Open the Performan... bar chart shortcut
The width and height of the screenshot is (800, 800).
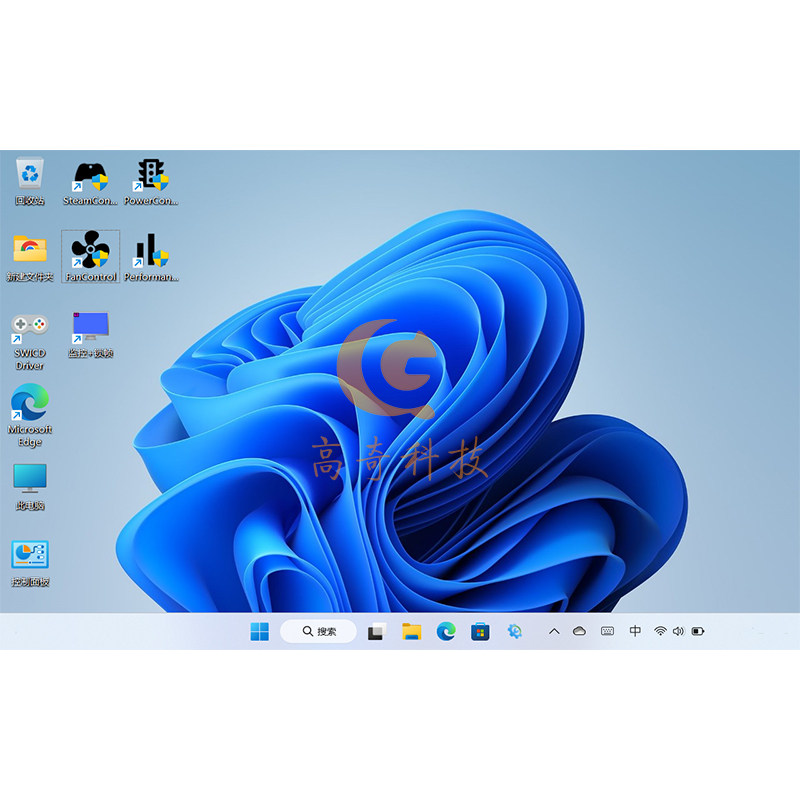click(x=151, y=257)
